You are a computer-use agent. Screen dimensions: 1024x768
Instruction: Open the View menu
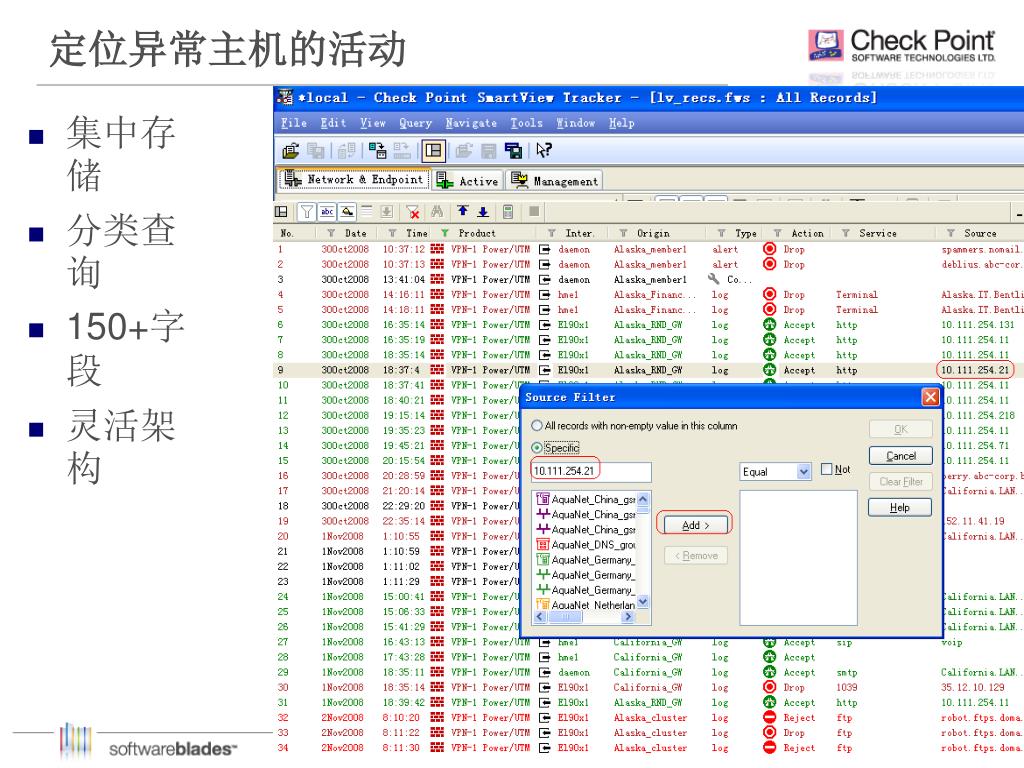[x=373, y=123]
